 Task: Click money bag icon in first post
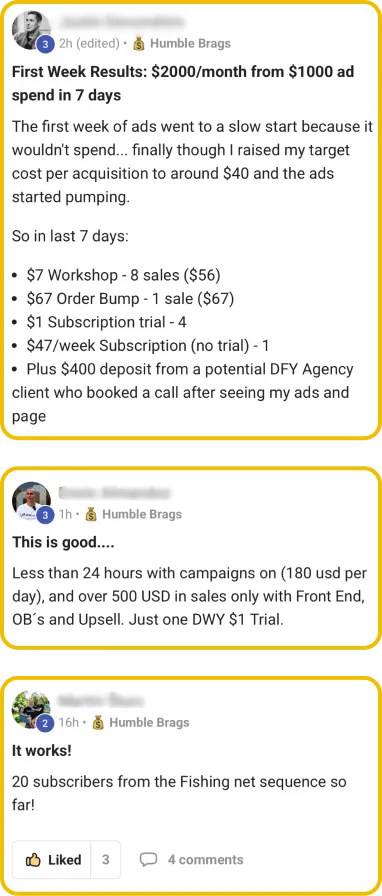(x=138, y=43)
